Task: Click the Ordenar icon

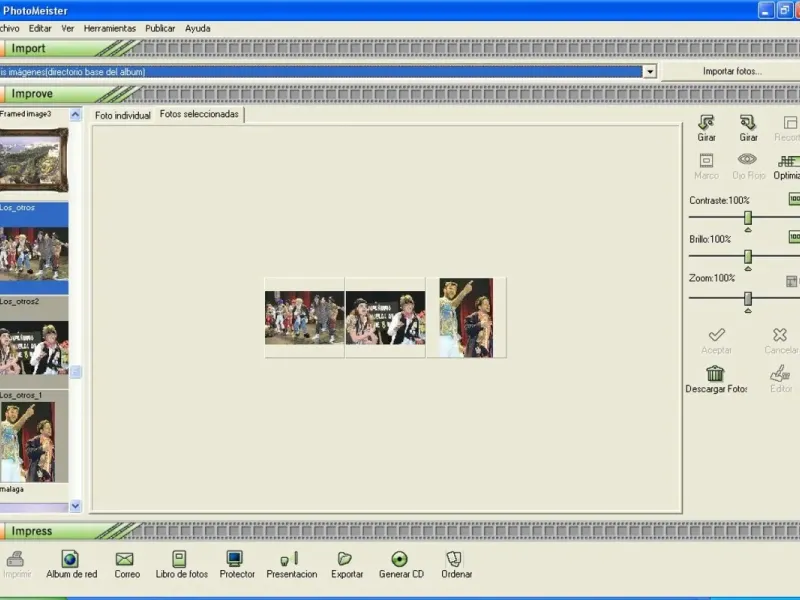Action: click(454, 559)
